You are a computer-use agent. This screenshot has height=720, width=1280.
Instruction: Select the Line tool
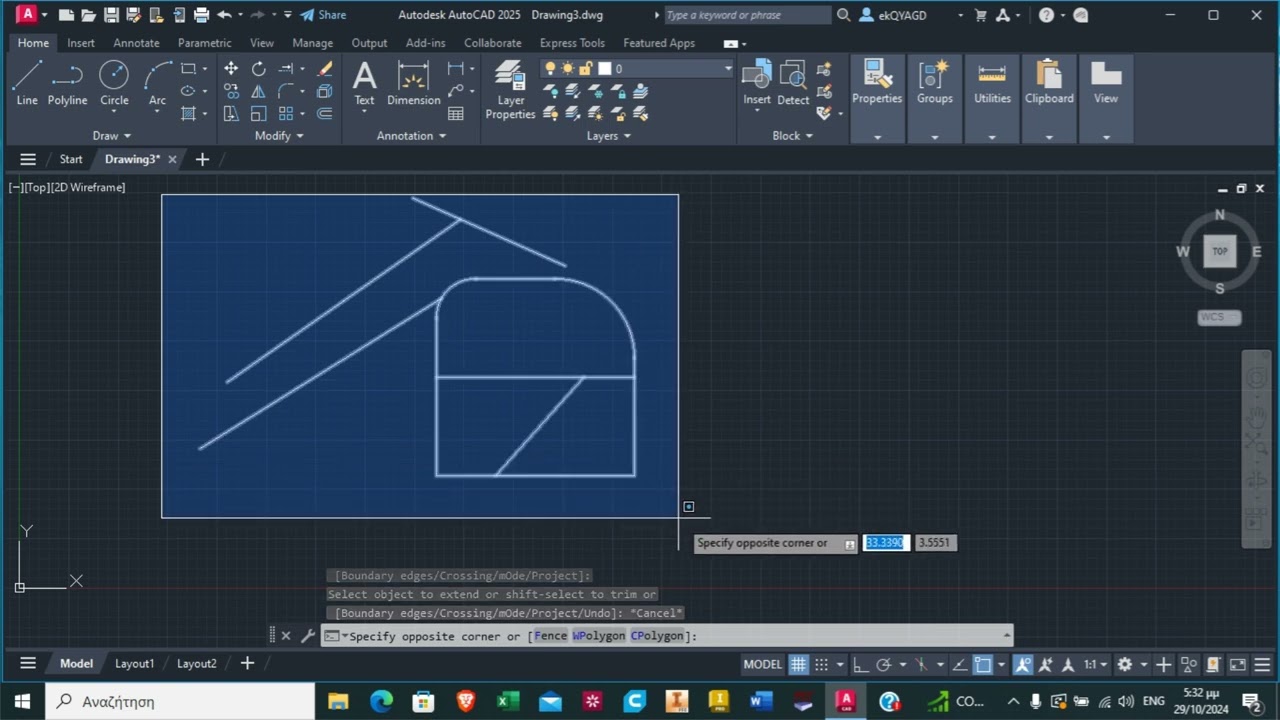tap(27, 82)
